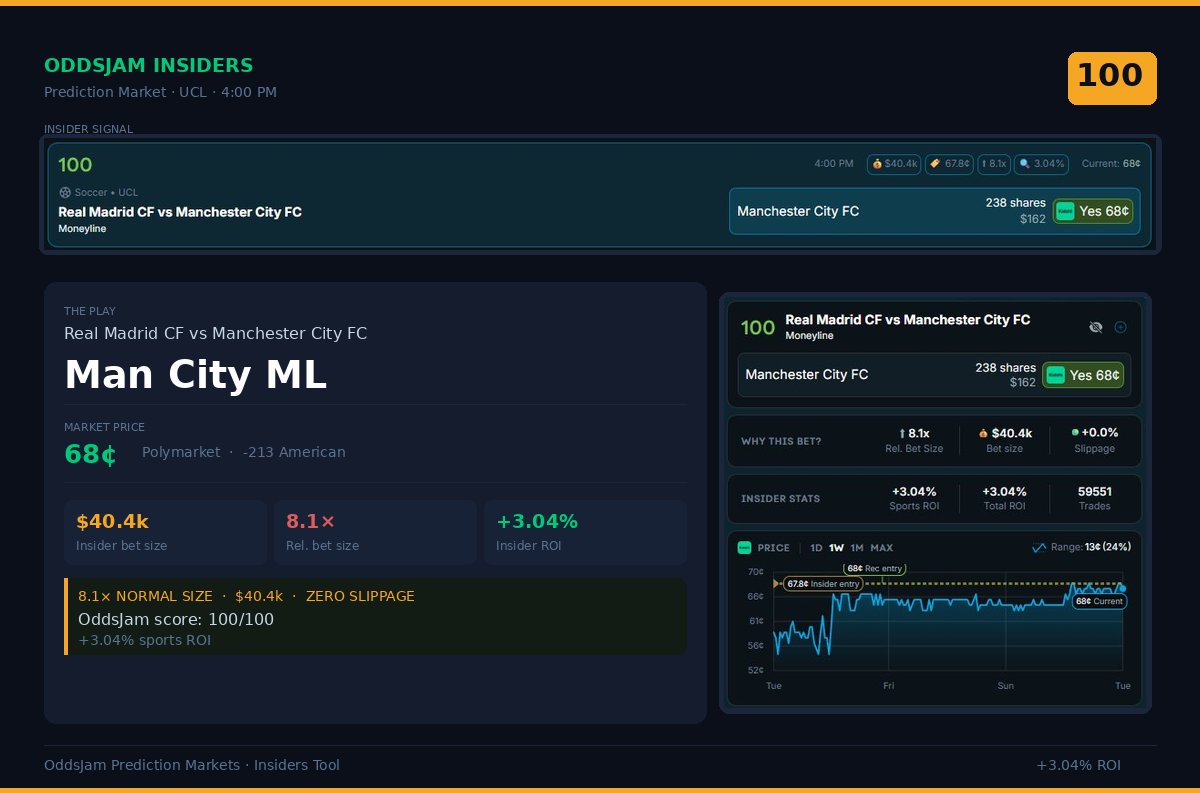Click 'Polymarket · -213 American' text
The height and width of the screenshot is (793, 1200).
(244, 452)
